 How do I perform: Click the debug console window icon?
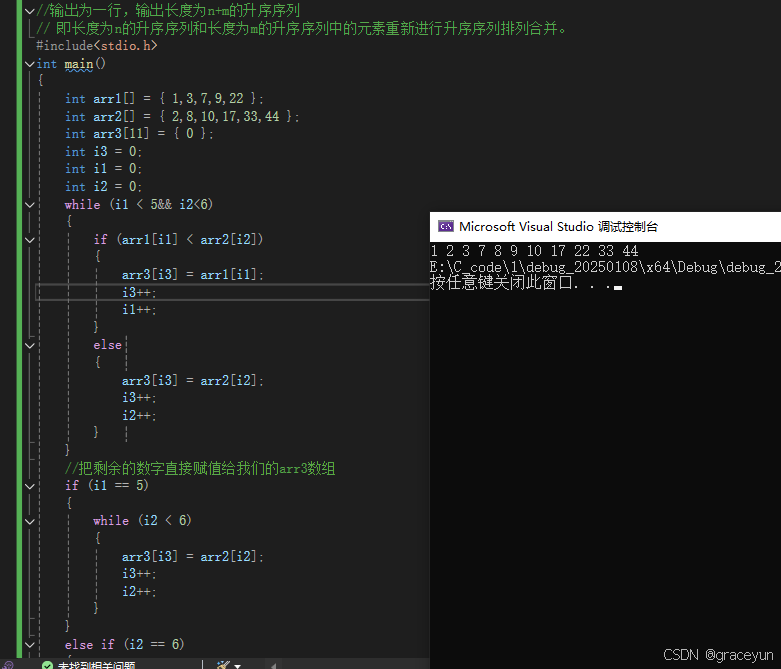click(x=446, y=227)
